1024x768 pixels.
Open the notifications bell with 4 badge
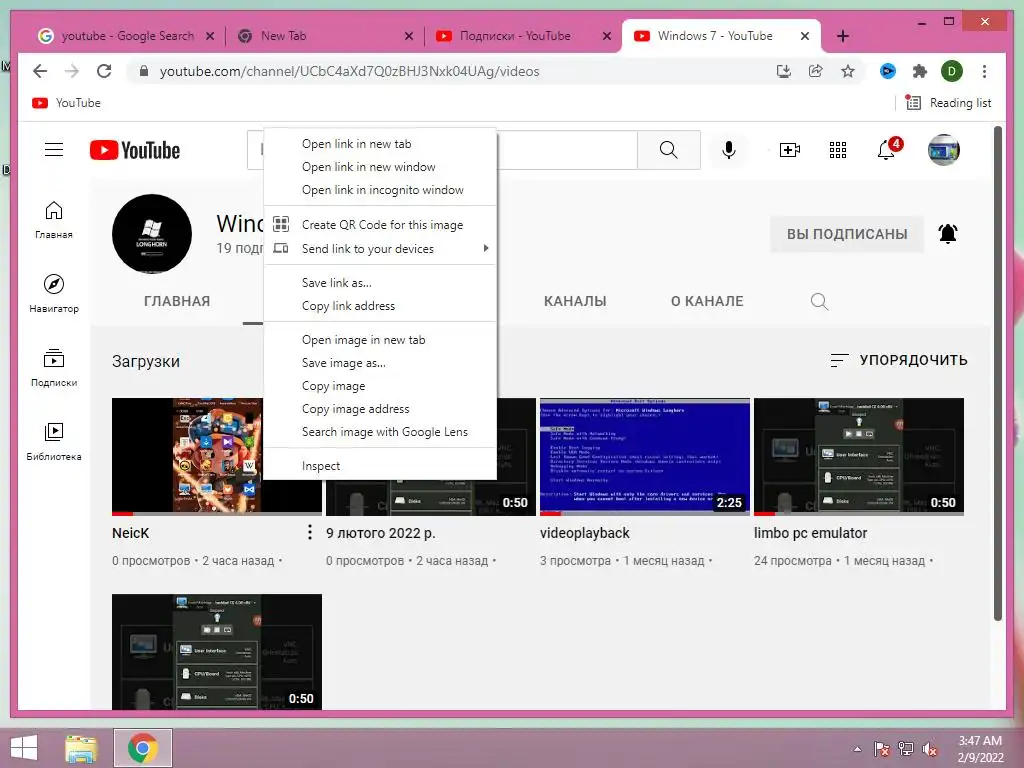point(887,150)
